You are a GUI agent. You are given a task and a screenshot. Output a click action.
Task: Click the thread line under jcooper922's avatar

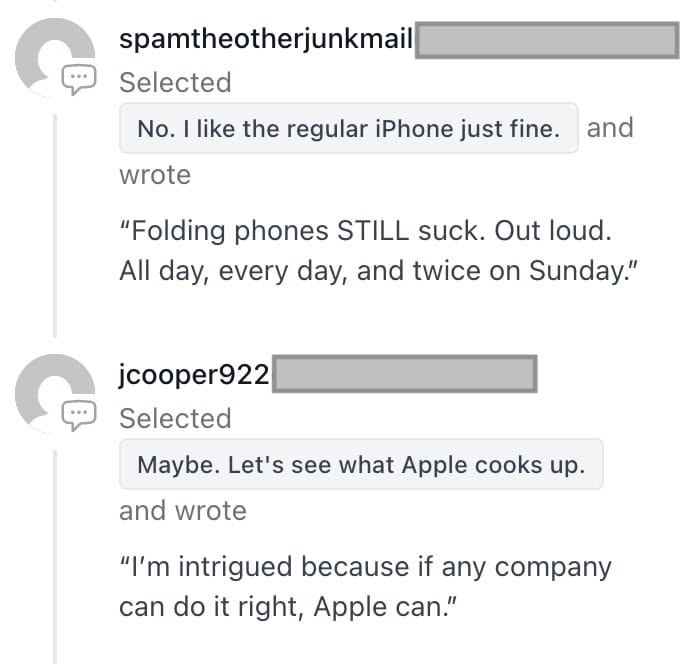pyautogui.click(x=55, y=557)
